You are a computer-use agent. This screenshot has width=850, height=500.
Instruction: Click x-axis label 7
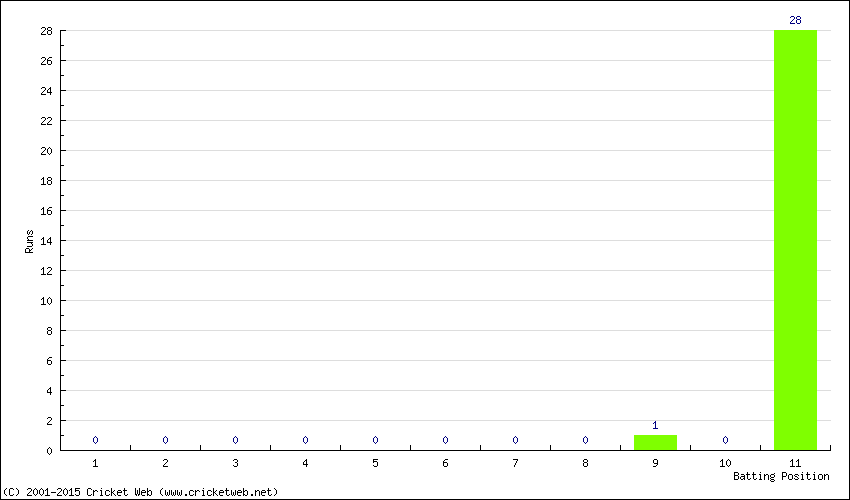click(x=515, y=463)
